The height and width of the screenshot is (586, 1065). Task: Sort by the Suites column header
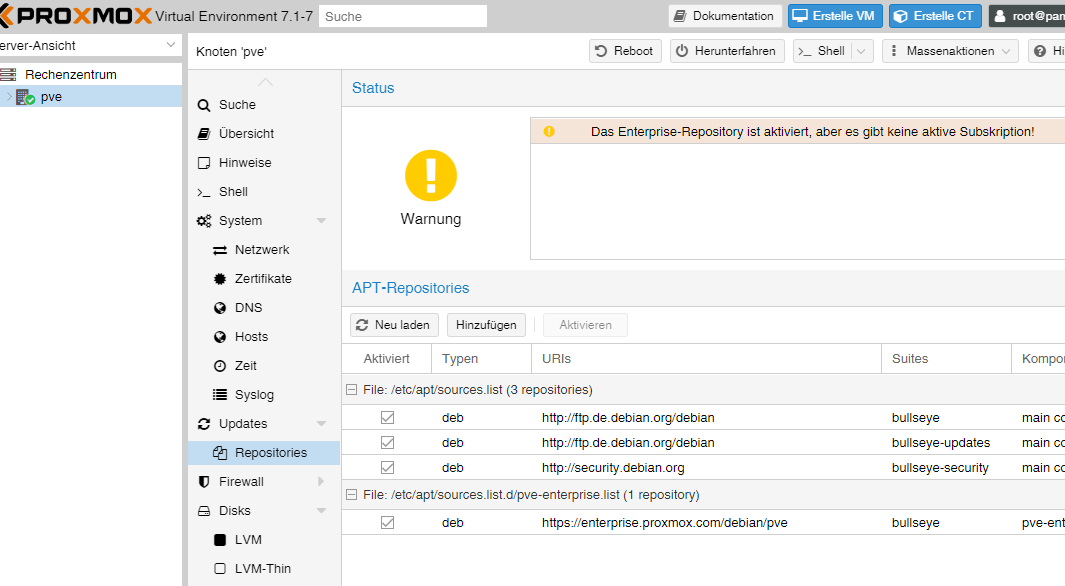click(x=946, y=359)
